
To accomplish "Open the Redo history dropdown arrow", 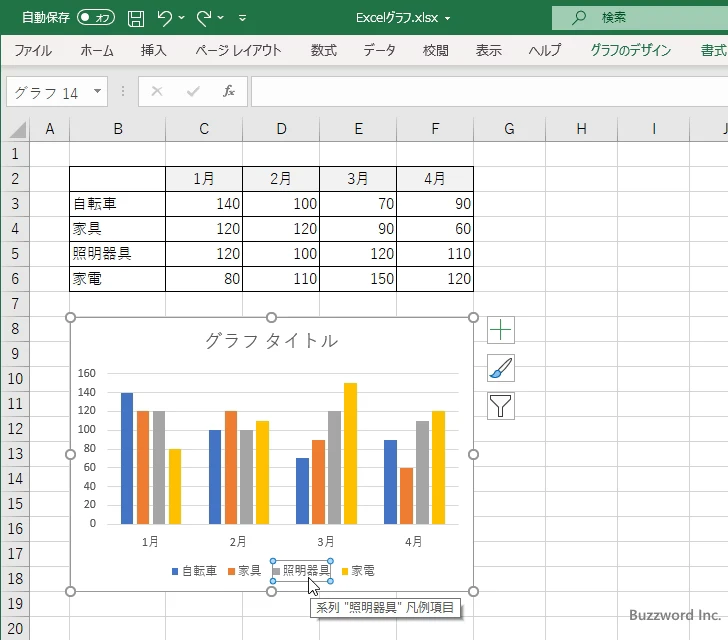I will pos(221,18).
